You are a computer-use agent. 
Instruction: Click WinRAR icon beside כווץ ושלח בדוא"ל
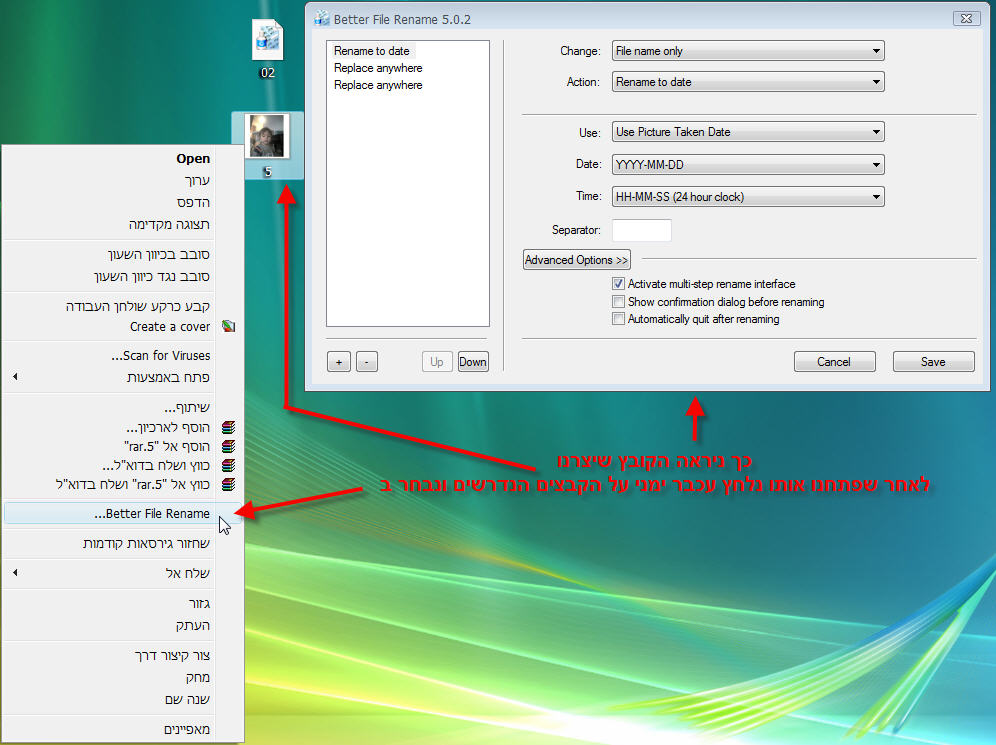point(229,465)
